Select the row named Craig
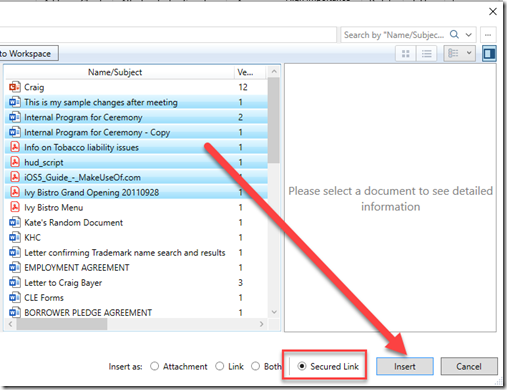This screenshot has width=507, height=390. [136, 87]
